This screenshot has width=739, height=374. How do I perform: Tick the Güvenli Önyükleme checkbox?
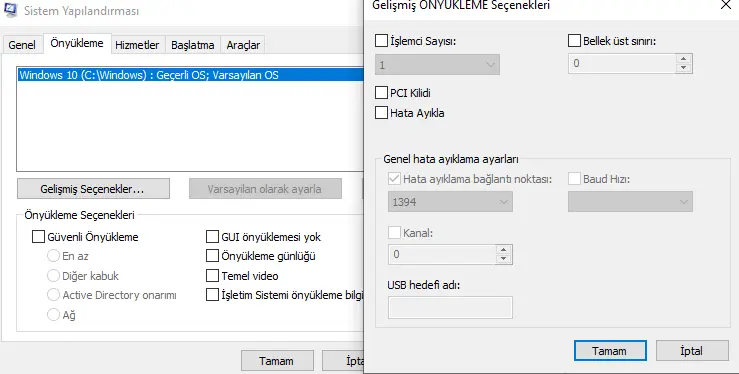pyautogui.click(x=38, y=236)
